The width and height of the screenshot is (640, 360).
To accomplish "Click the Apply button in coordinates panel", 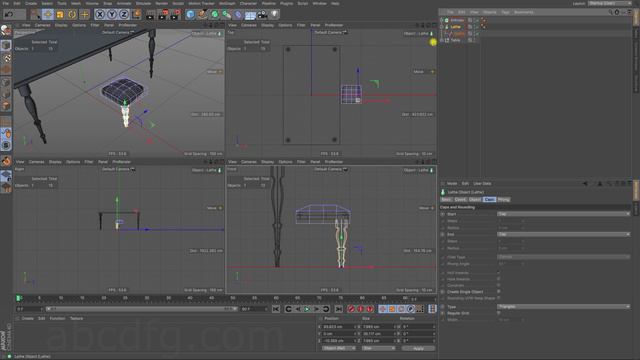I will (418, 348).
